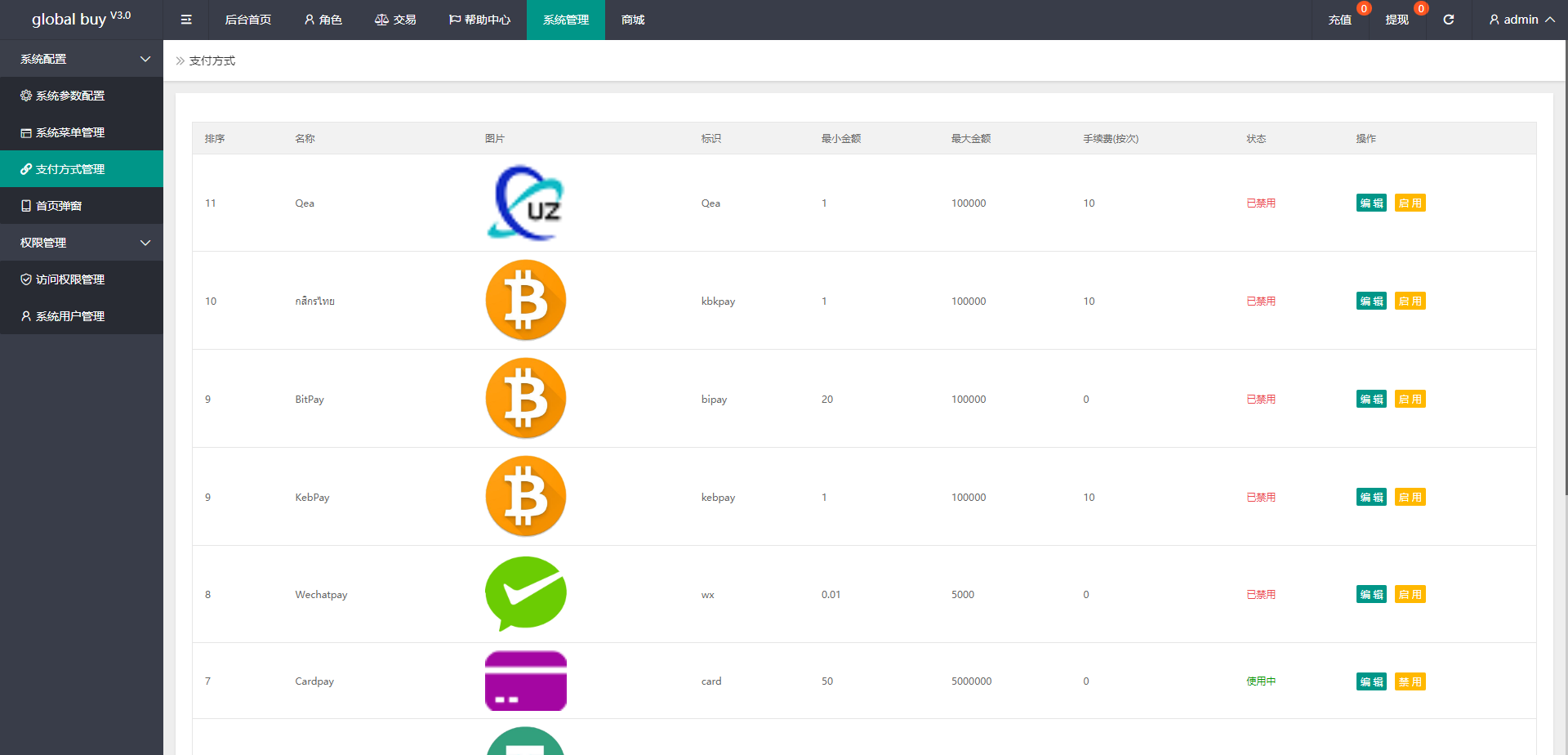
Task: Edit the kbkpay payment method
Action: [x=1371, y=301]
